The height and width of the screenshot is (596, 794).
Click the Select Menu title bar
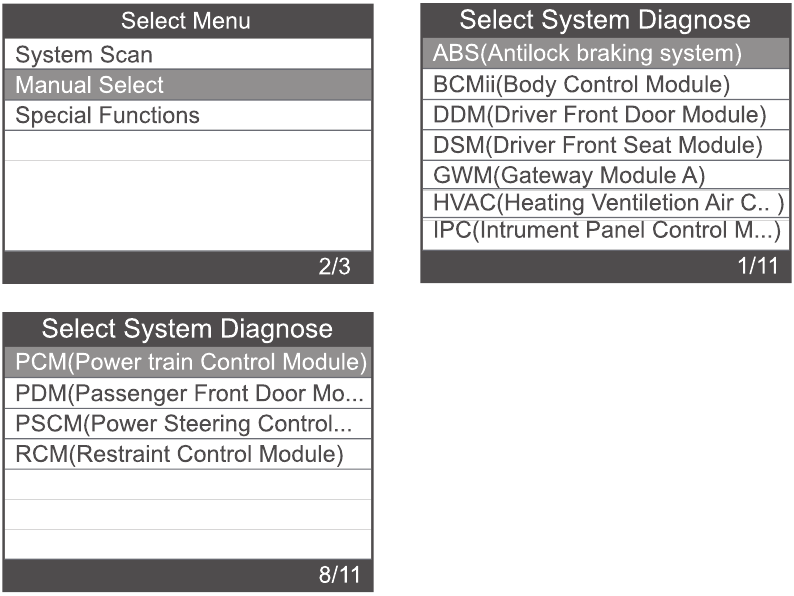pyautogui.click(x=188, y=21)
